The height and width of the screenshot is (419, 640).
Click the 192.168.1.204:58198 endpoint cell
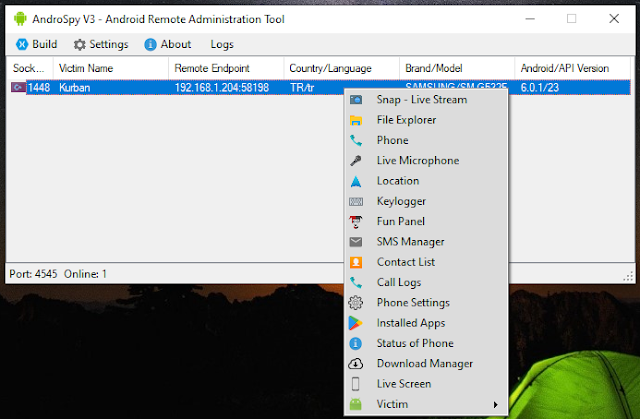point(222,88)
